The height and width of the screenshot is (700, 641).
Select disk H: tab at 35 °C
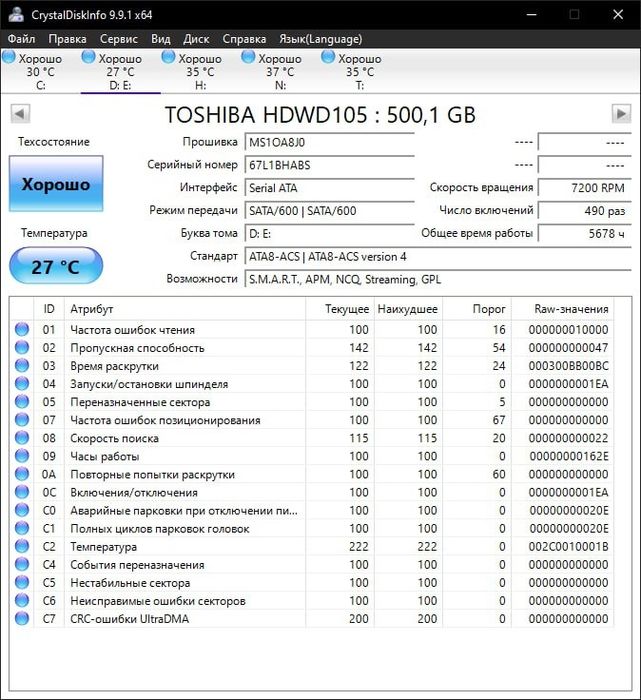click(x=200, y=71)
